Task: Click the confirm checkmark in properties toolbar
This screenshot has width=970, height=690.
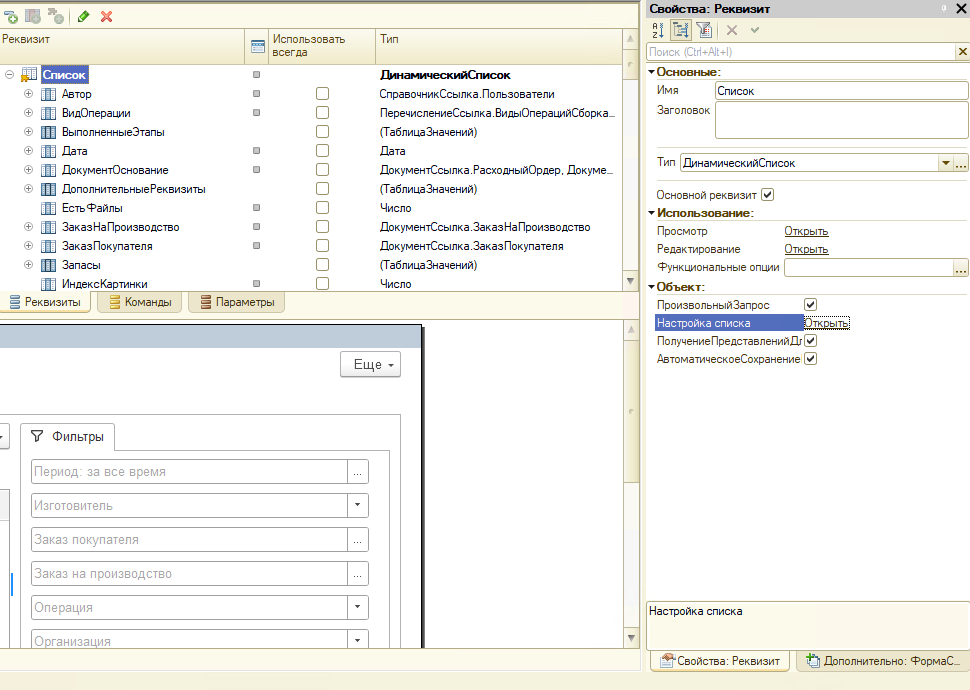Action: coord(755,30)
